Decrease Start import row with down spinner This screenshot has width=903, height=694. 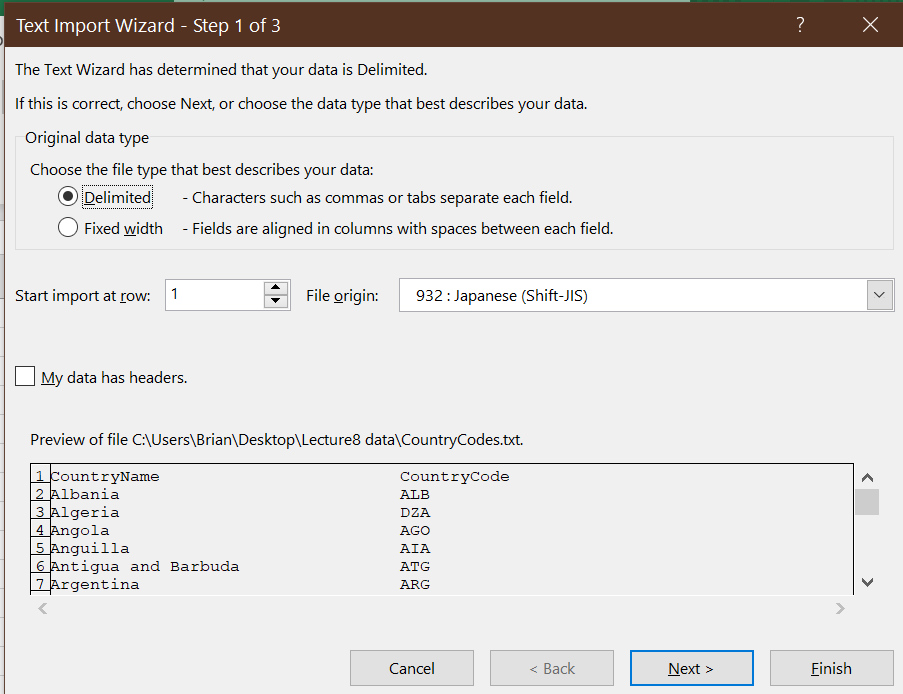[276, 301]
